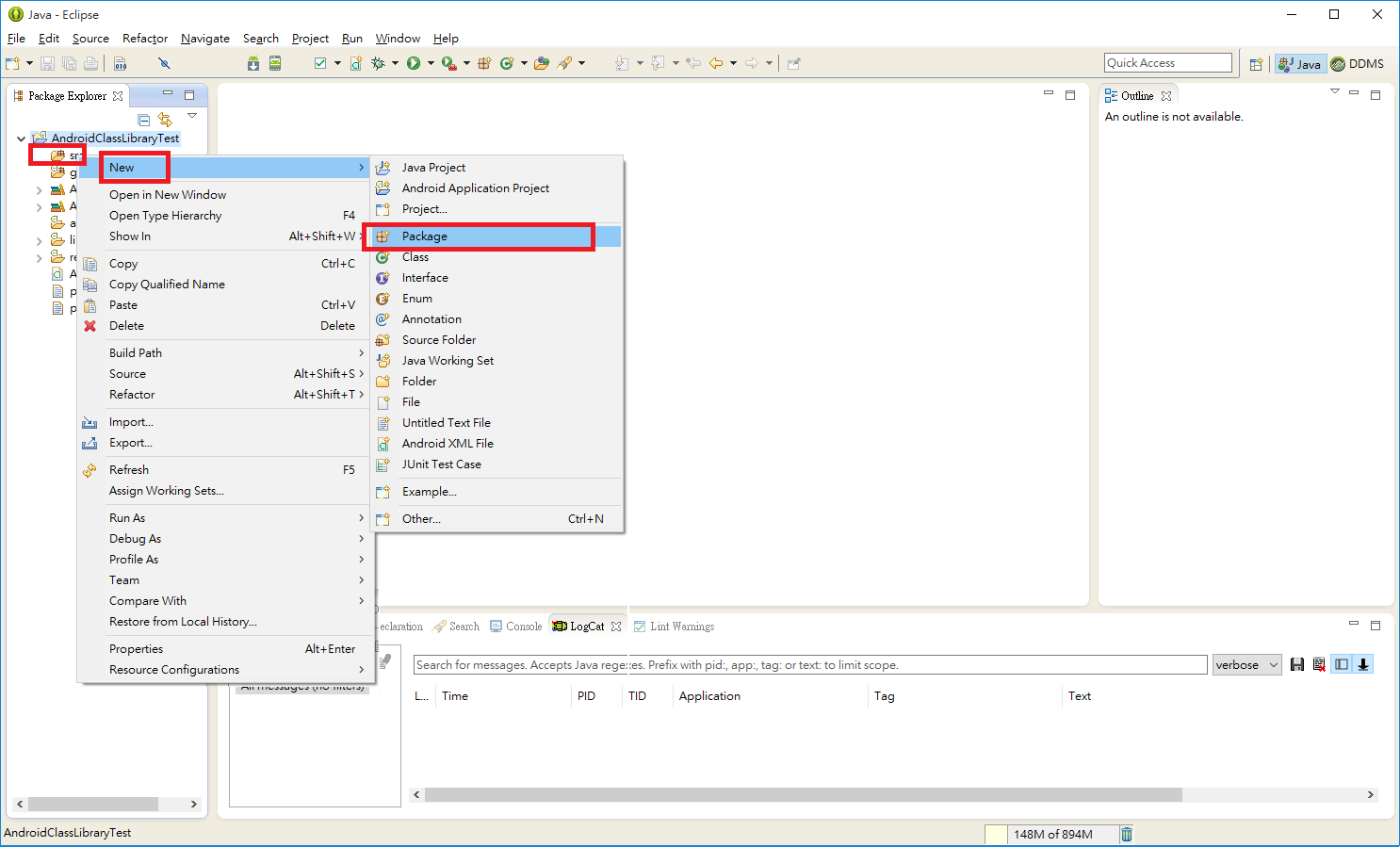
Task: Switch to the DDMS perspective
Action: [x=1358, y=64]
